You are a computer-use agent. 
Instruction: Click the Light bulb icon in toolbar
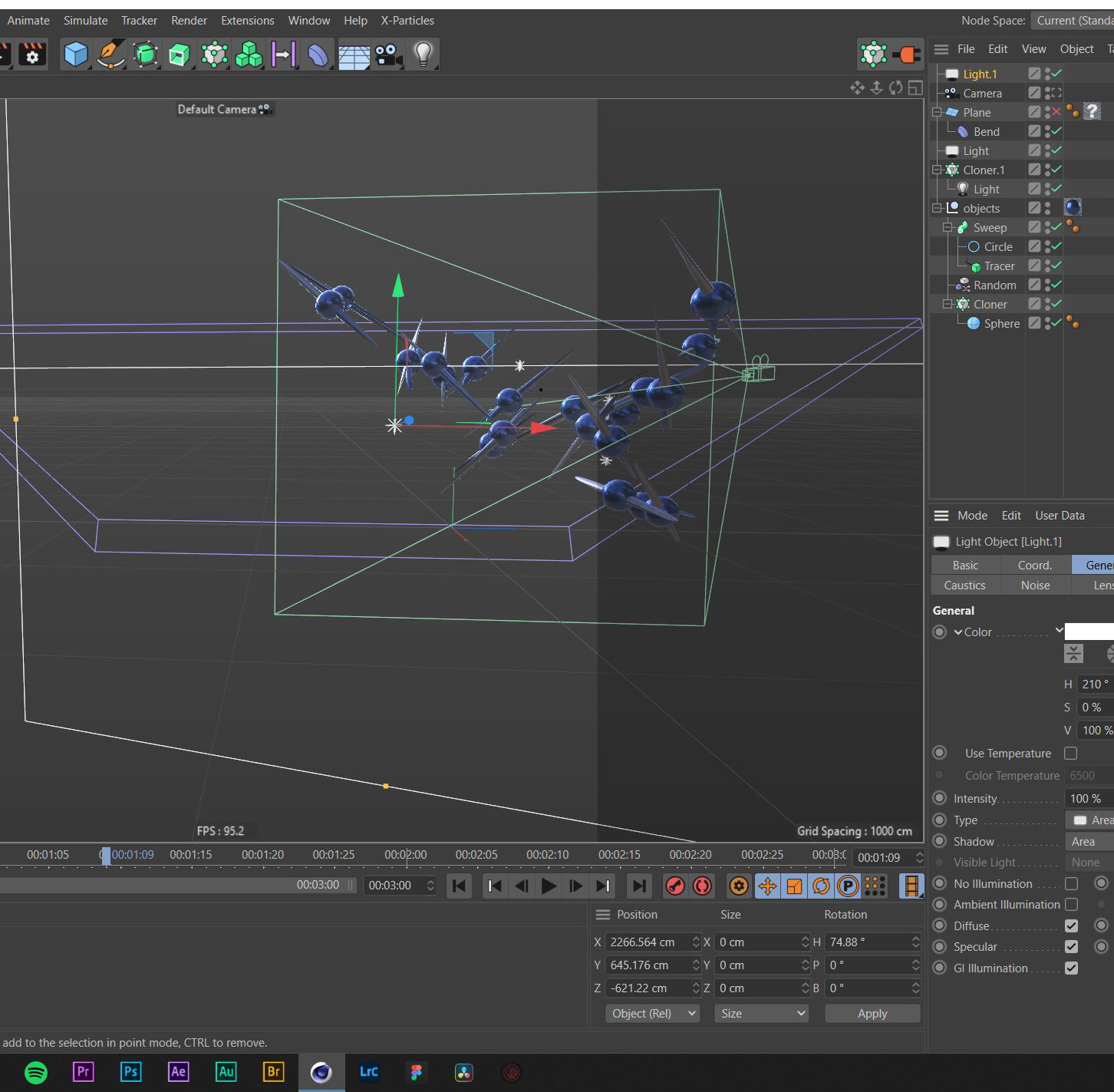pos(423,54)
